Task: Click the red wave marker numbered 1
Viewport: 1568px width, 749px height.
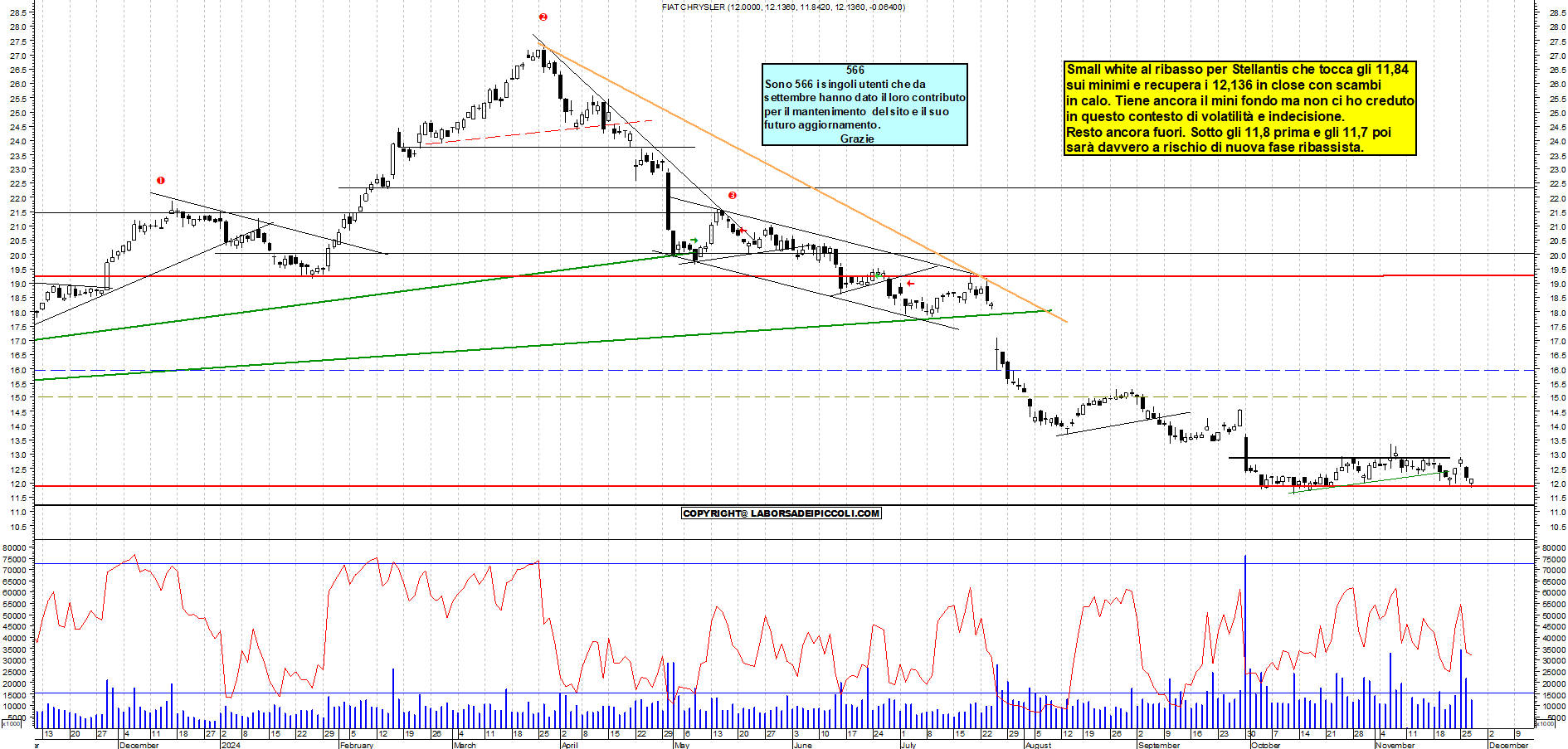Action: 161,180
